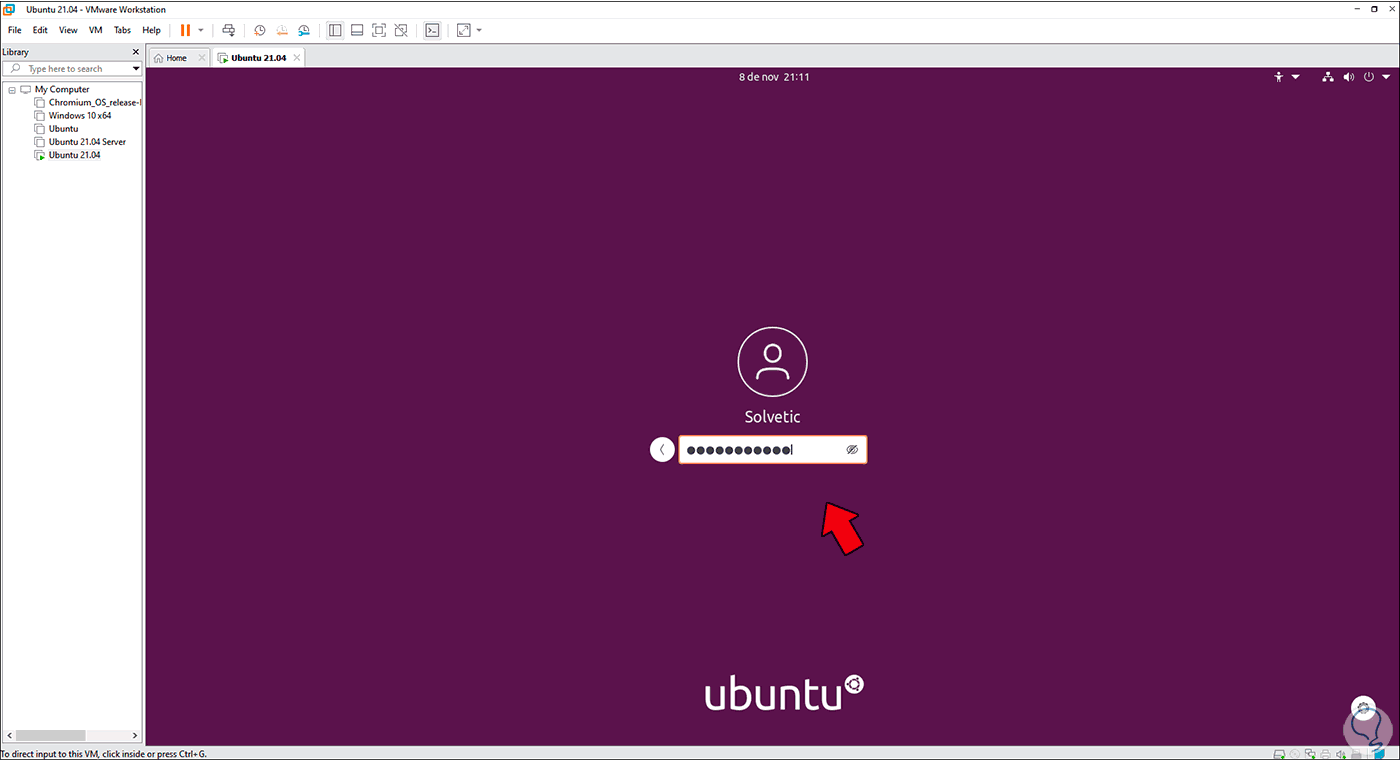Screen dimensions: 1400x760
Task: Click the Ubuntu volume icon
Action: (x=1348, y=77)
